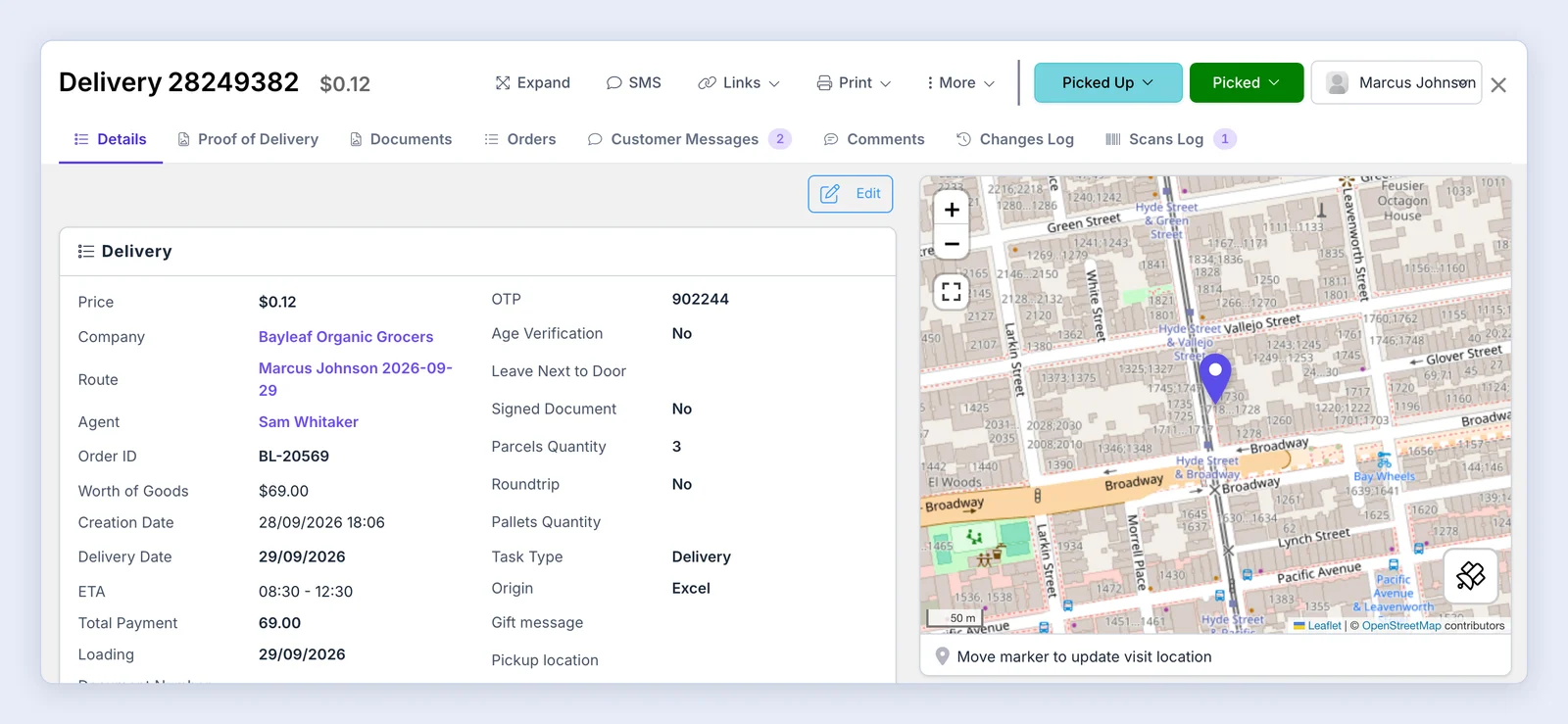Viewport: 1568px width, 724px height.
Task: Click the satellite layer icon on map
Action: pos(1470,575)
